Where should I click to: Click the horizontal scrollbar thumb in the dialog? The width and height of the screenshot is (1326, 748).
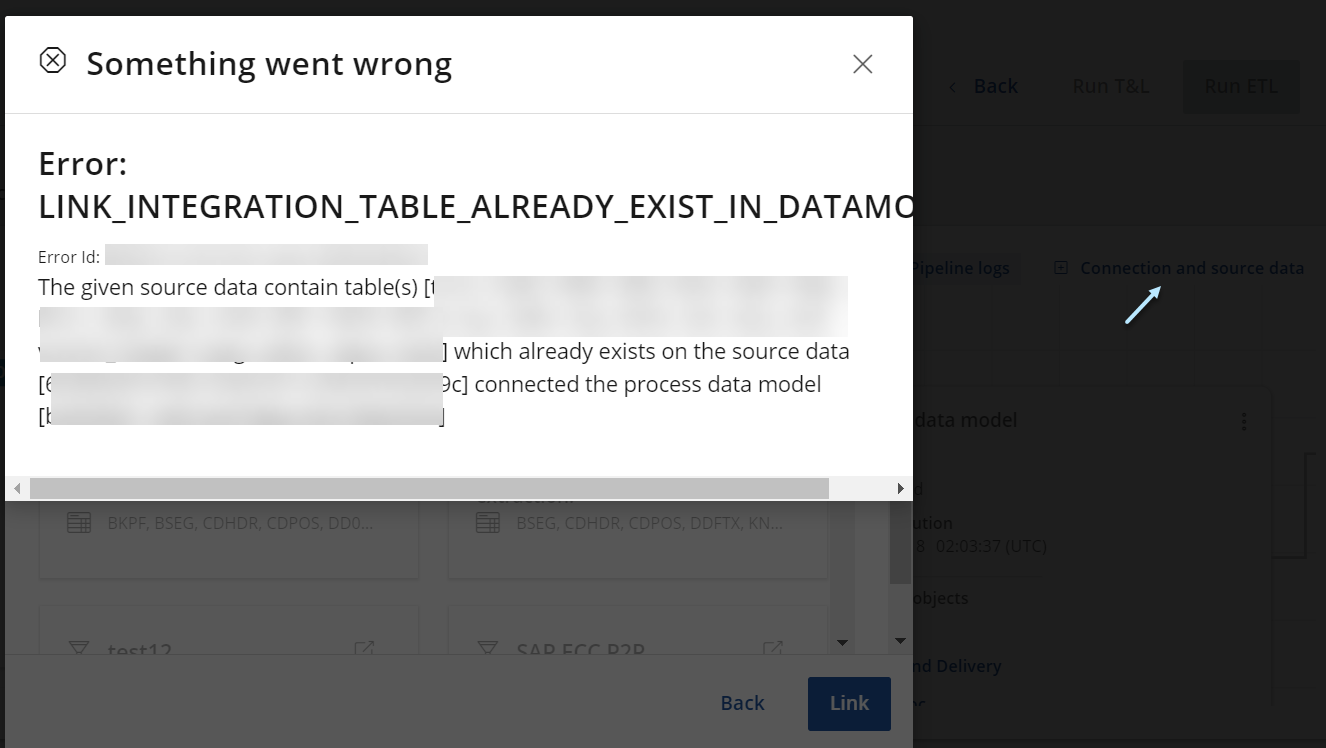(x=429, y=488)
